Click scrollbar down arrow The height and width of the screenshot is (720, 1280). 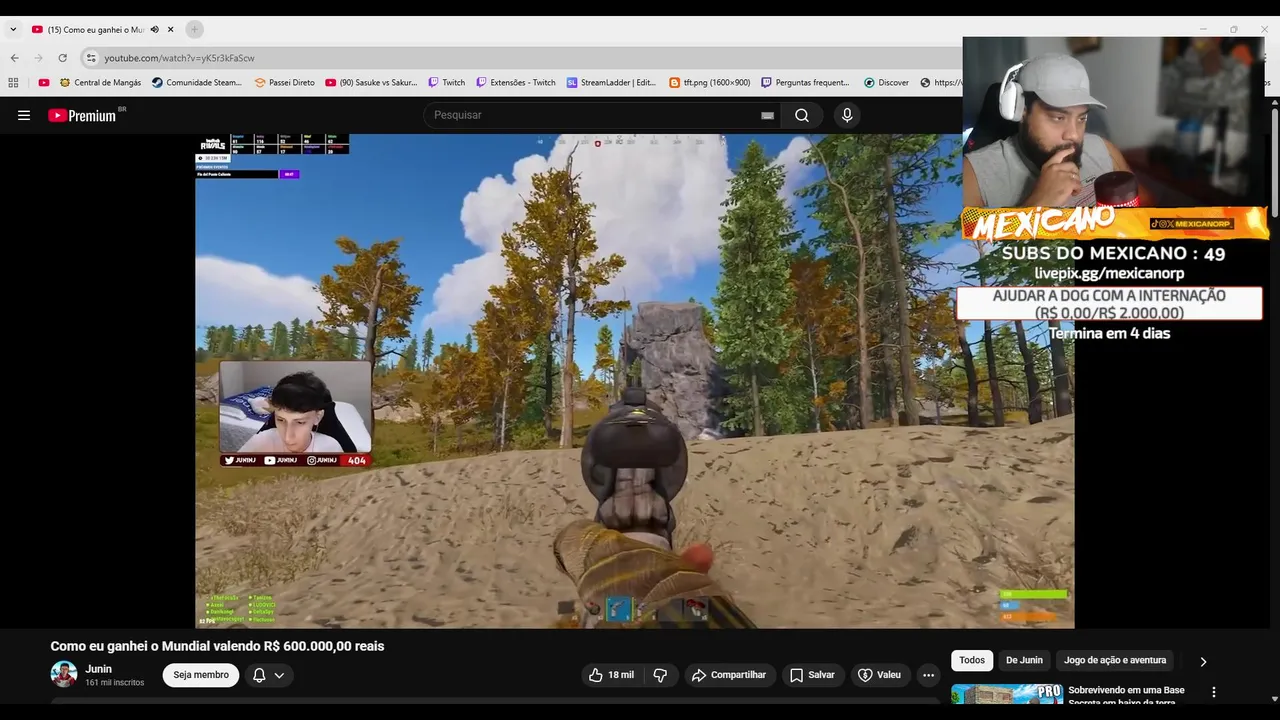coord(1273,698)
